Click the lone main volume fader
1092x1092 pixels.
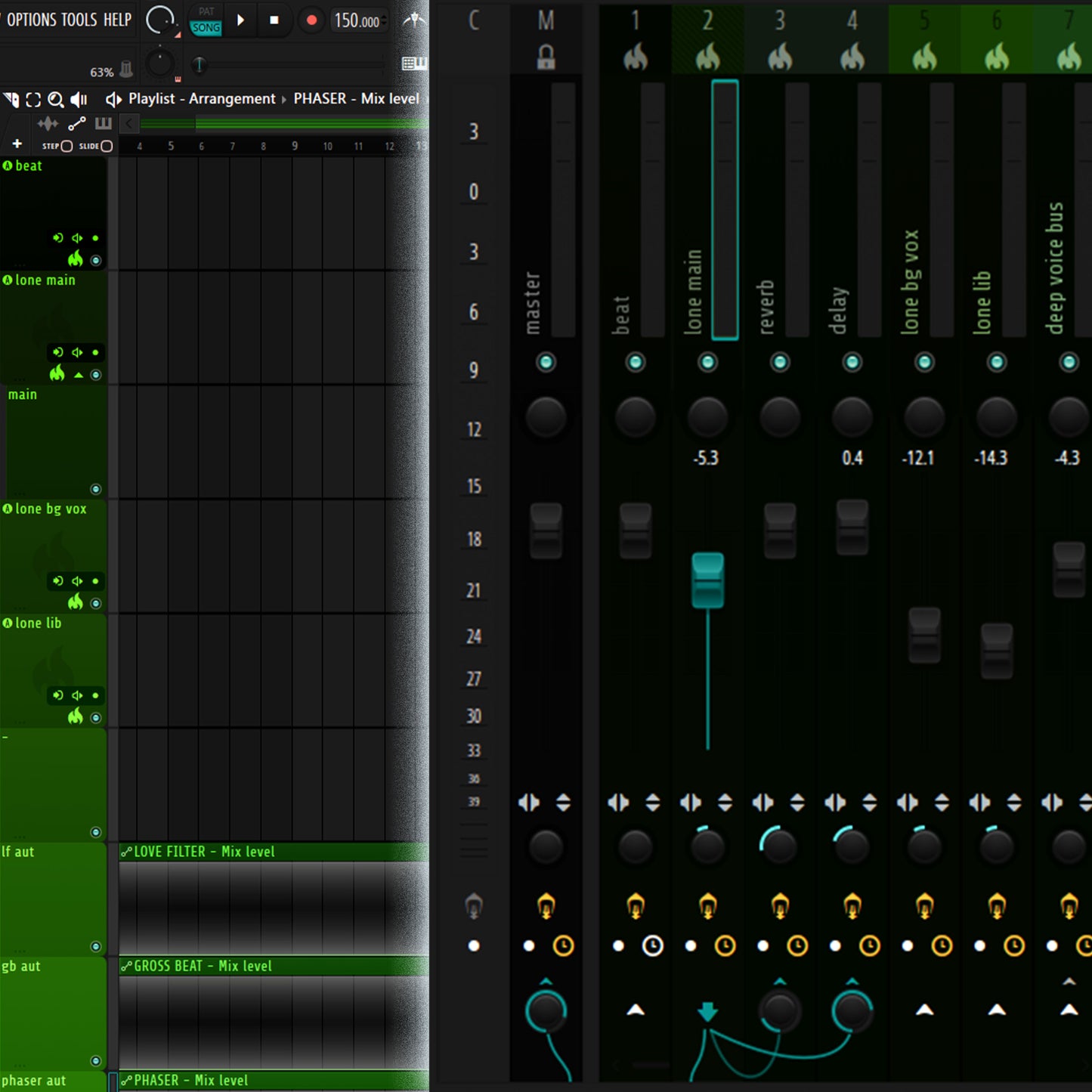tap(708, 580)
